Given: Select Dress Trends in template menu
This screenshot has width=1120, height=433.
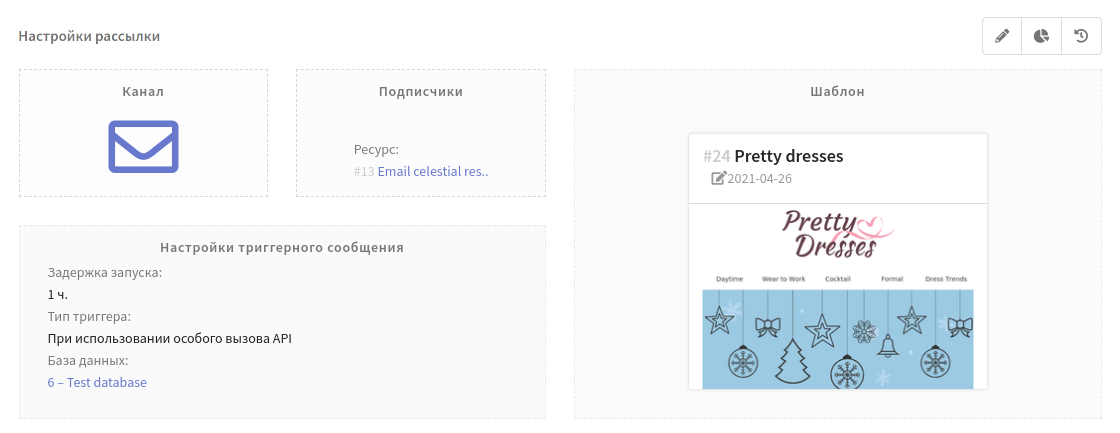Looking at the screenshot, I should pyautogui.click(x=946, y=279).
